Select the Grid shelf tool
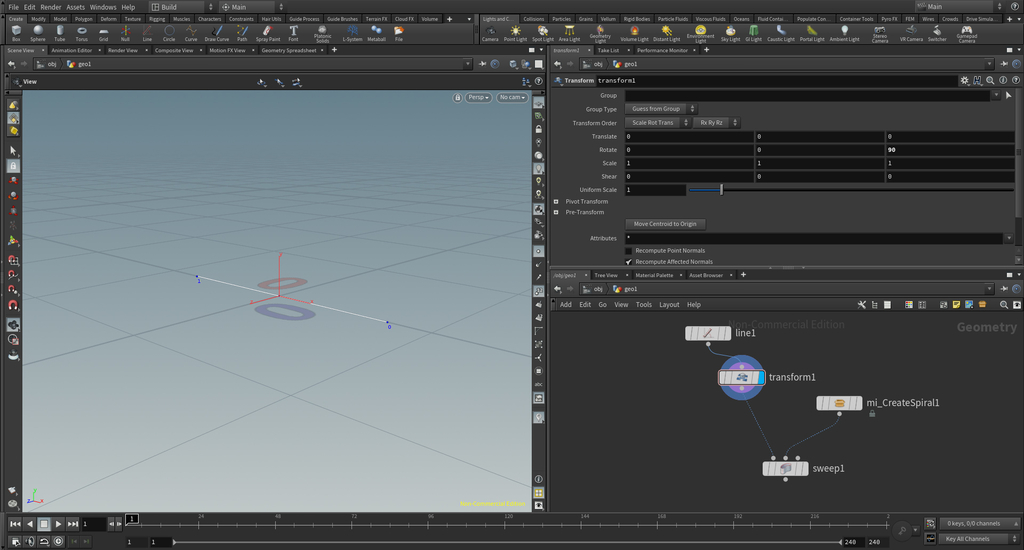 coord(103,33)
